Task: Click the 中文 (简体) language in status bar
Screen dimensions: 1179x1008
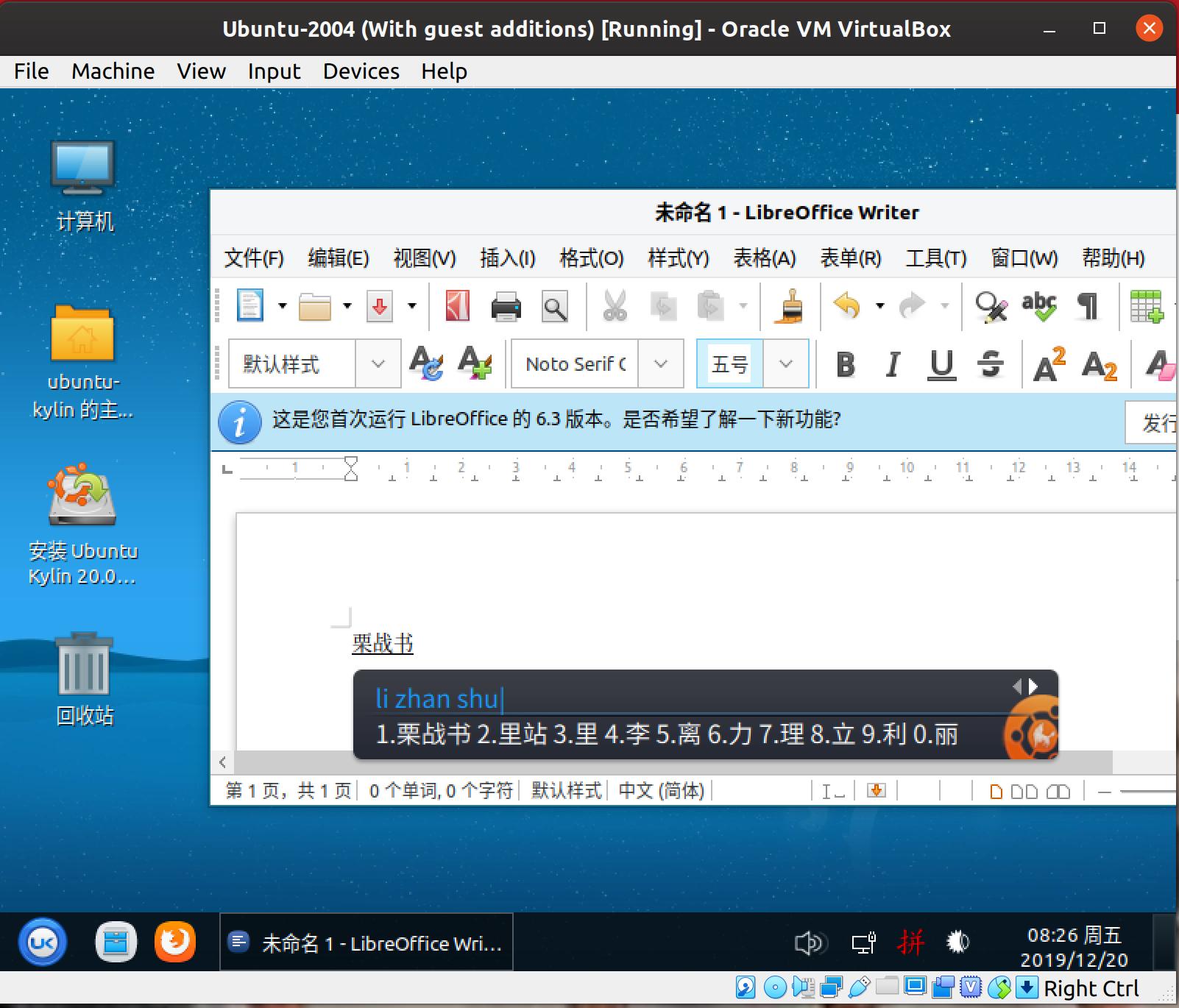Action: pos(661,791)
